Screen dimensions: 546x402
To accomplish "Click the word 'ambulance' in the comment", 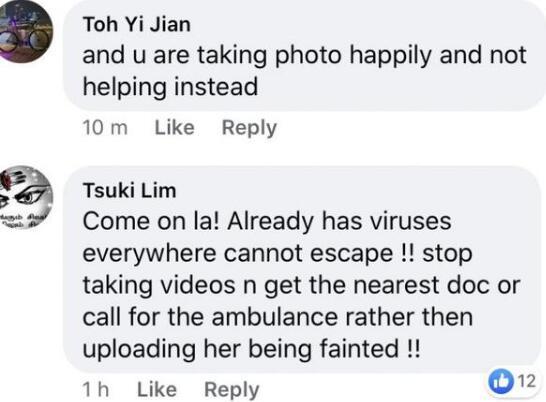I will pos(275,317).
